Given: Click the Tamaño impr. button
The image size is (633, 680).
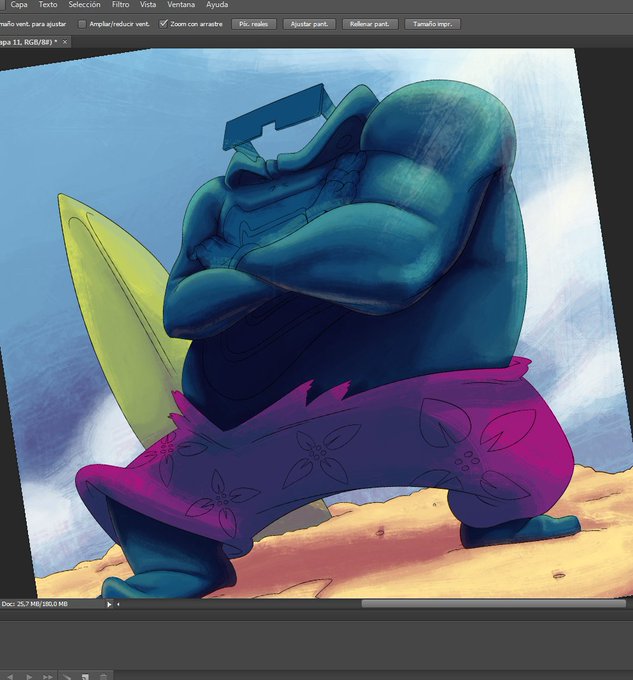Looking at the screenshot, I should click(432, 24).
